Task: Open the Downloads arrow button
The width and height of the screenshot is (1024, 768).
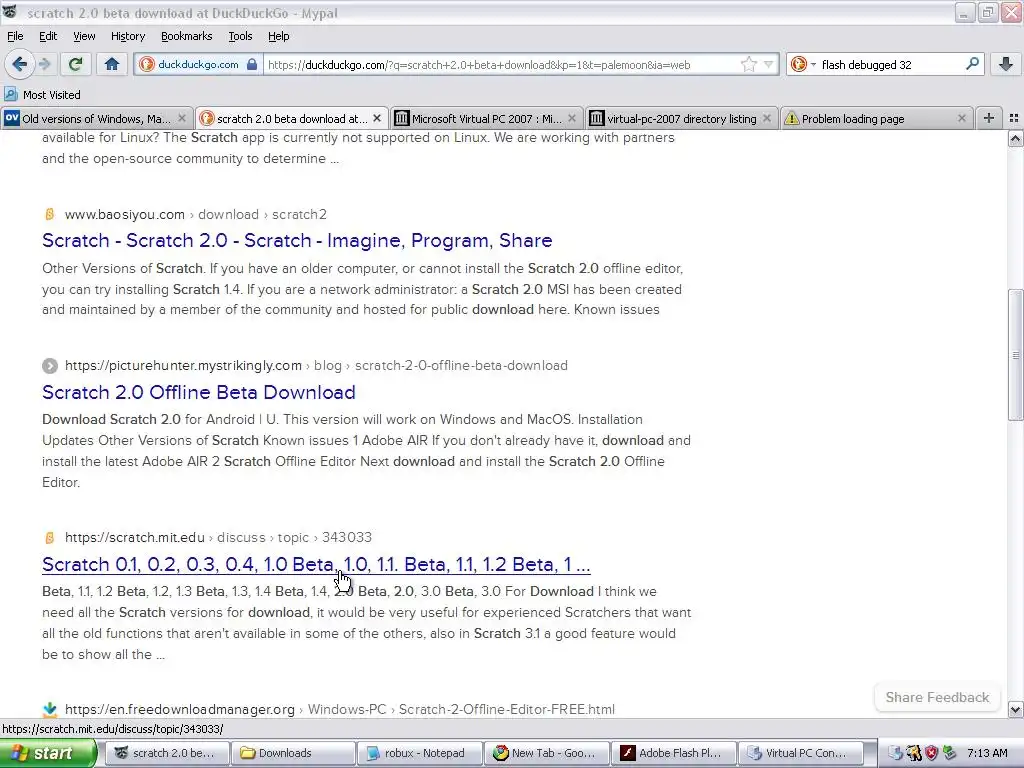Action: coord(1006,64)
